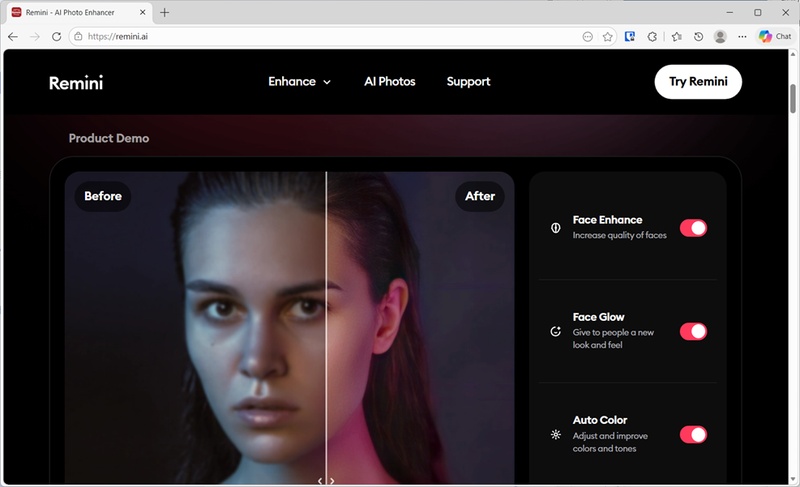The height and width of the screenshot is (487, 800).
Task: Open the browser settings ellipsis menu
Action: [742, 36]
